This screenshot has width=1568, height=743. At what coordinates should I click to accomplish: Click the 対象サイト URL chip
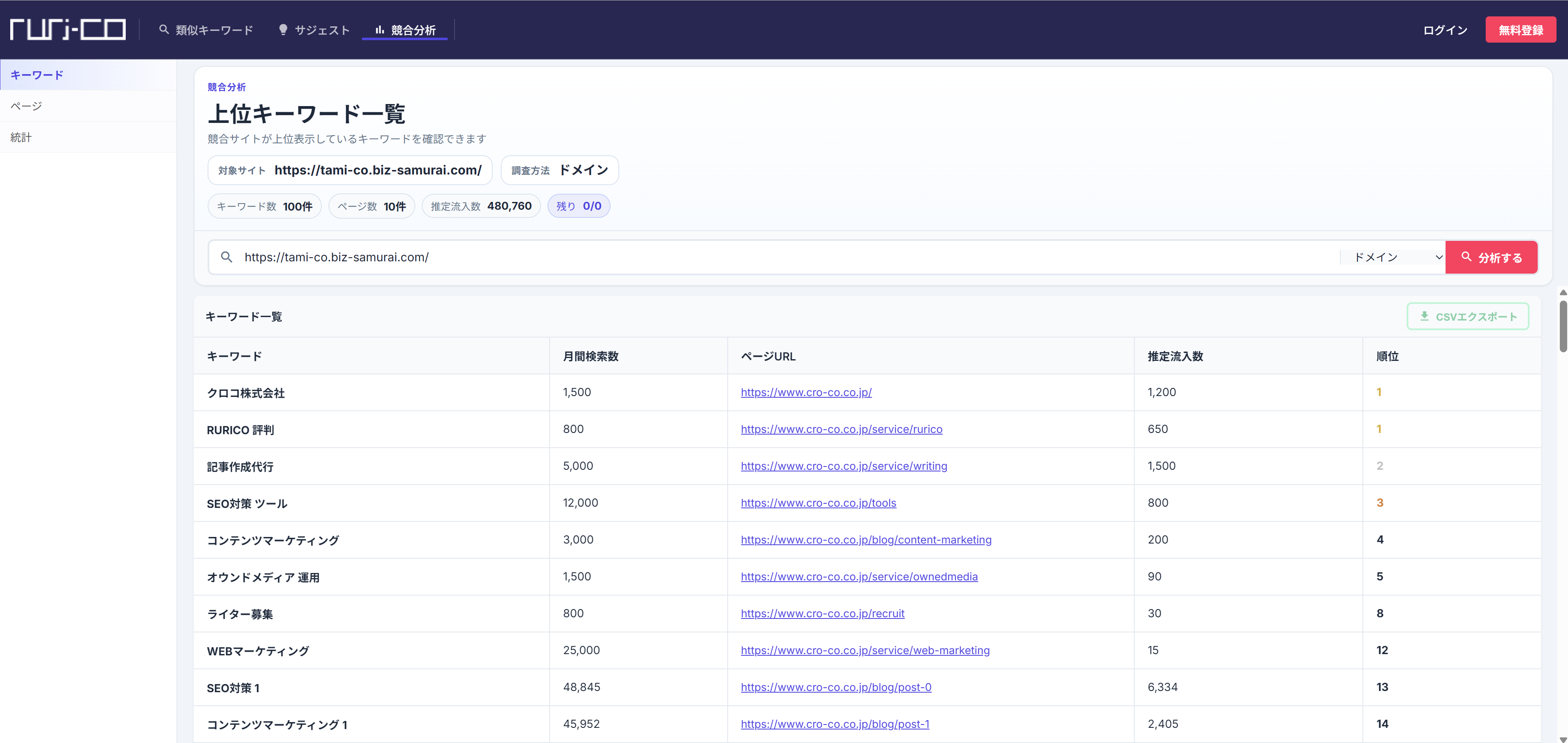point(350,170)
